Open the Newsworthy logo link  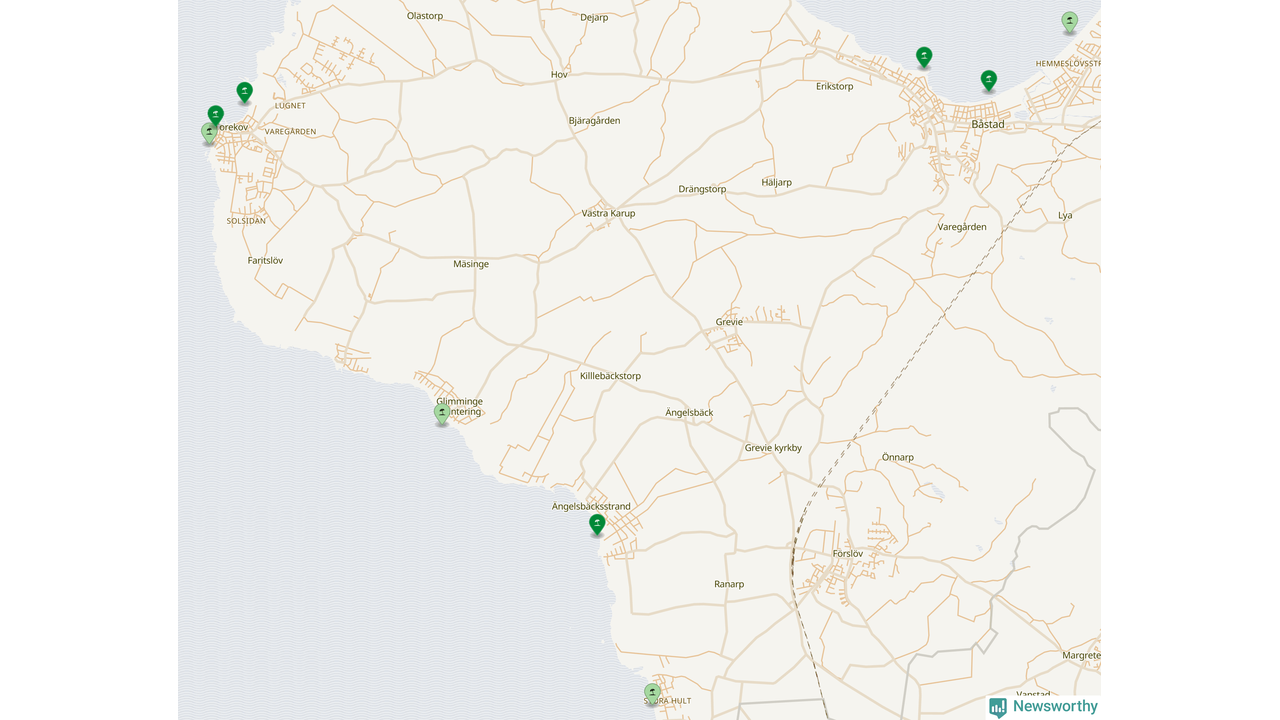point(1043,707)
